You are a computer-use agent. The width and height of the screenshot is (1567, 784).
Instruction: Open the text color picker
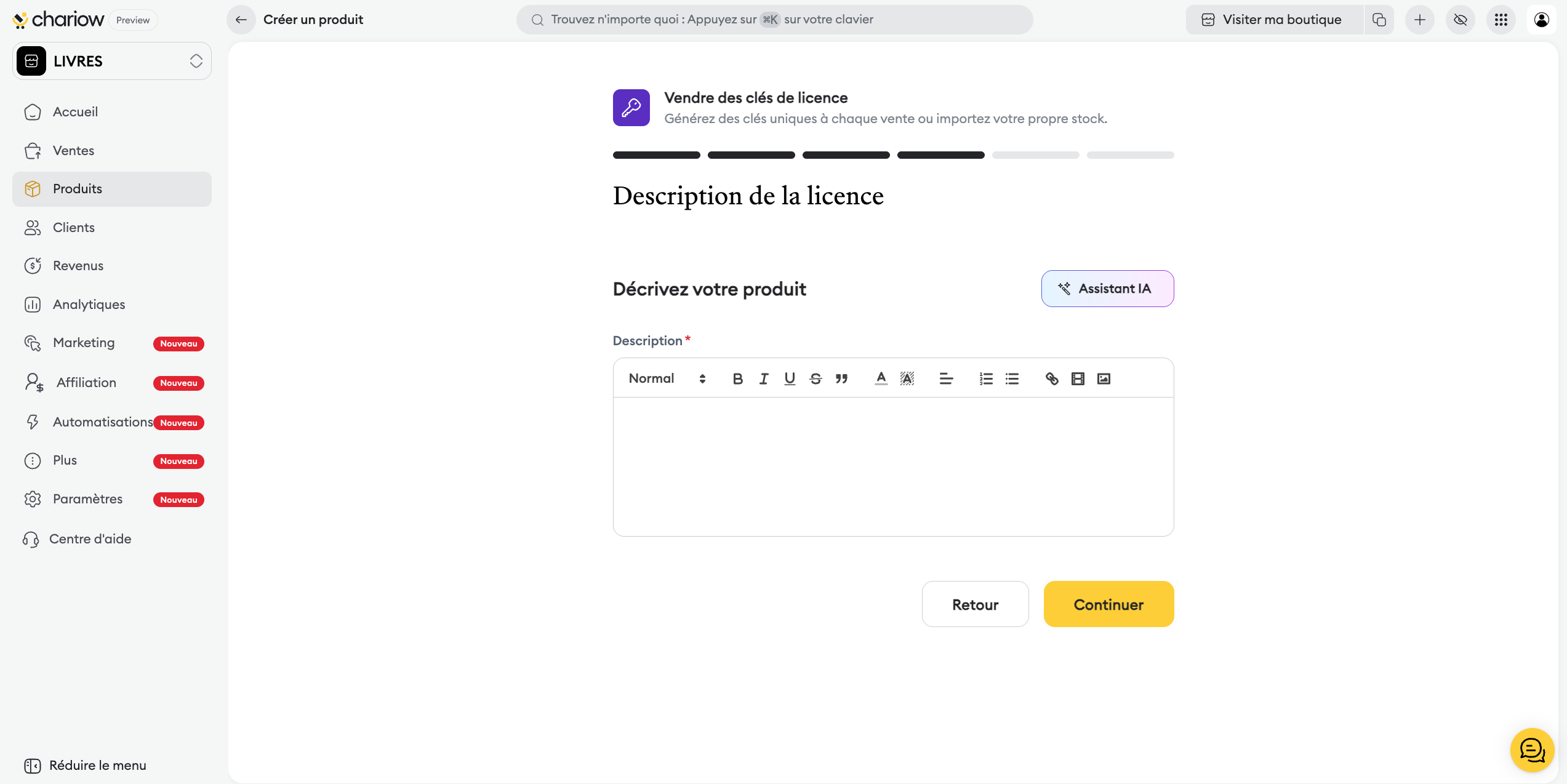click(x=881, y=378)
